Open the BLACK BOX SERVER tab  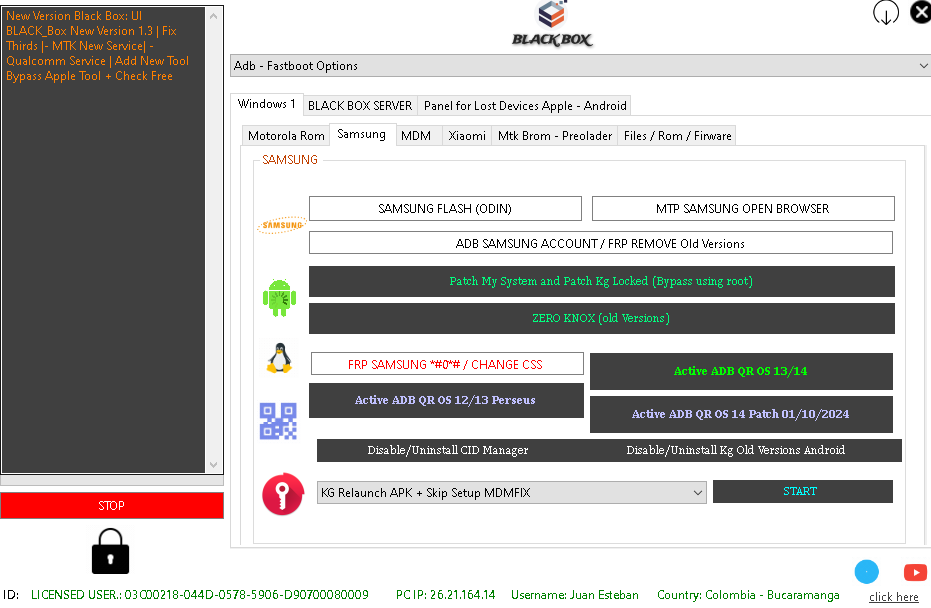(360, 106)
